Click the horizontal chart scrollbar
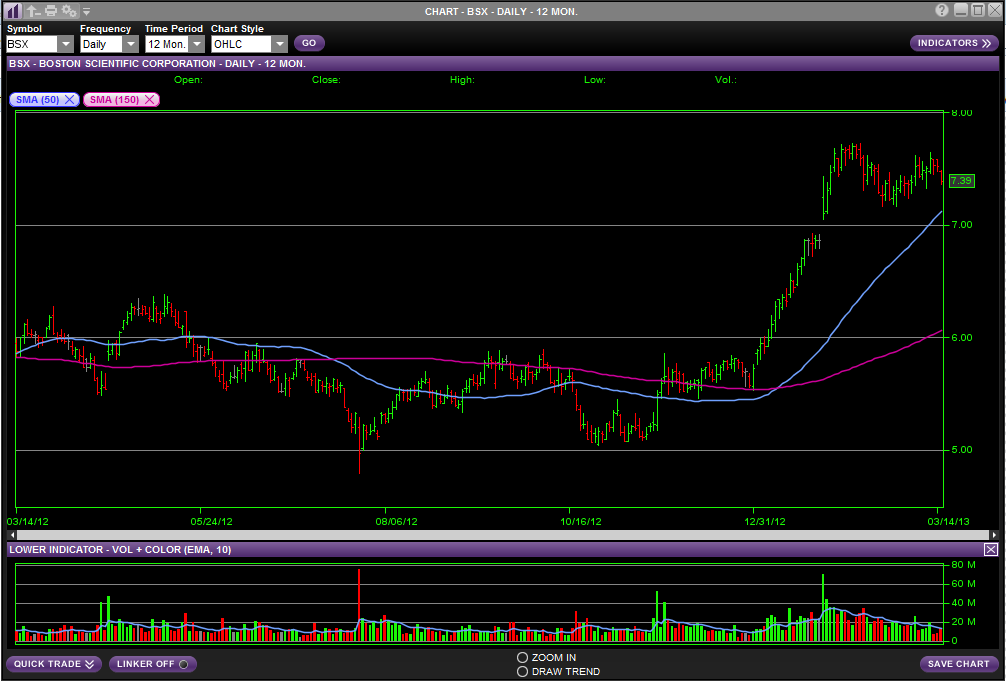The image size is (1006, 681). coord(480,535)
